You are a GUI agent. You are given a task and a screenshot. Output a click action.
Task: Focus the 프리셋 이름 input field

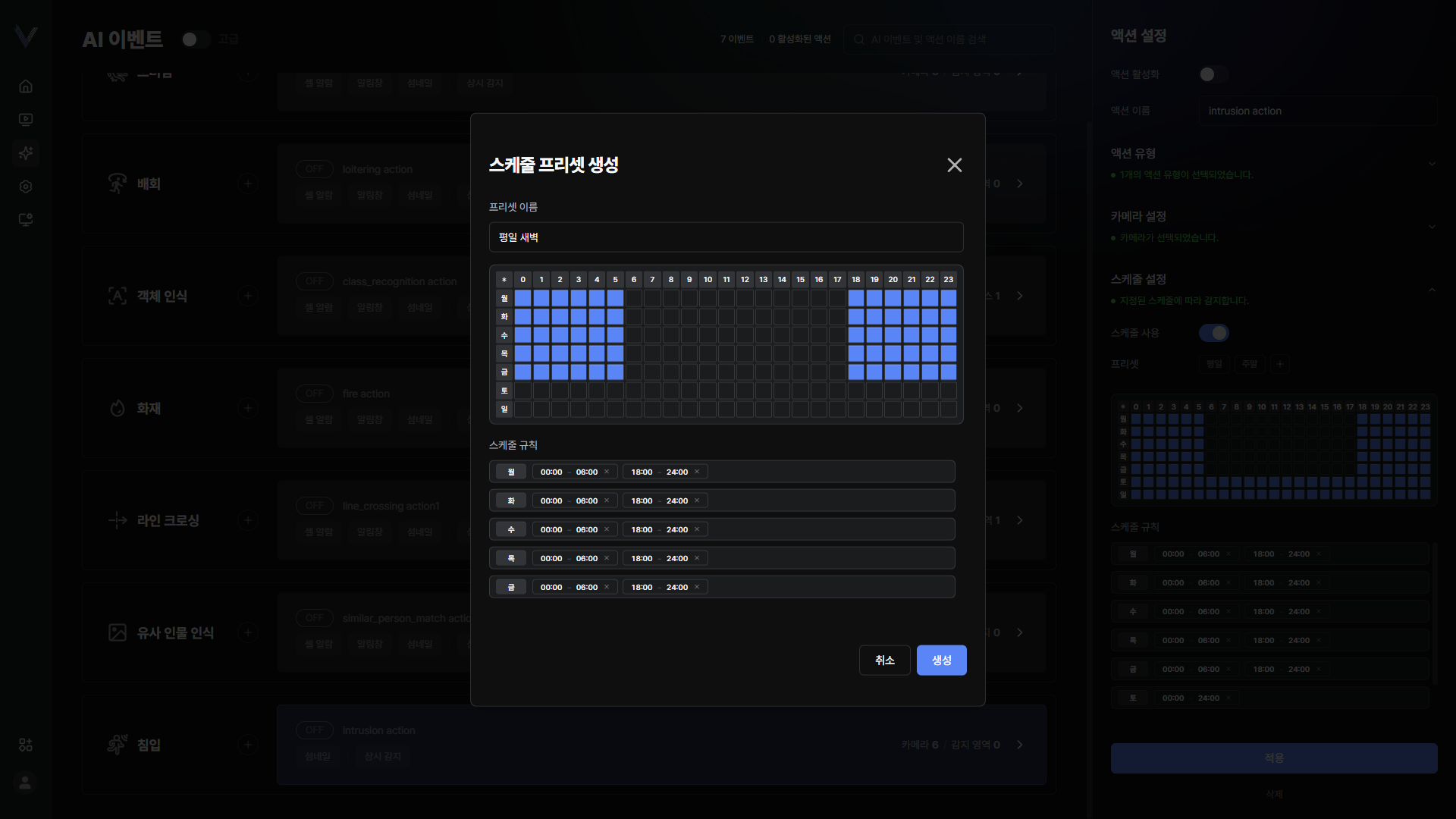coord(726,237)
